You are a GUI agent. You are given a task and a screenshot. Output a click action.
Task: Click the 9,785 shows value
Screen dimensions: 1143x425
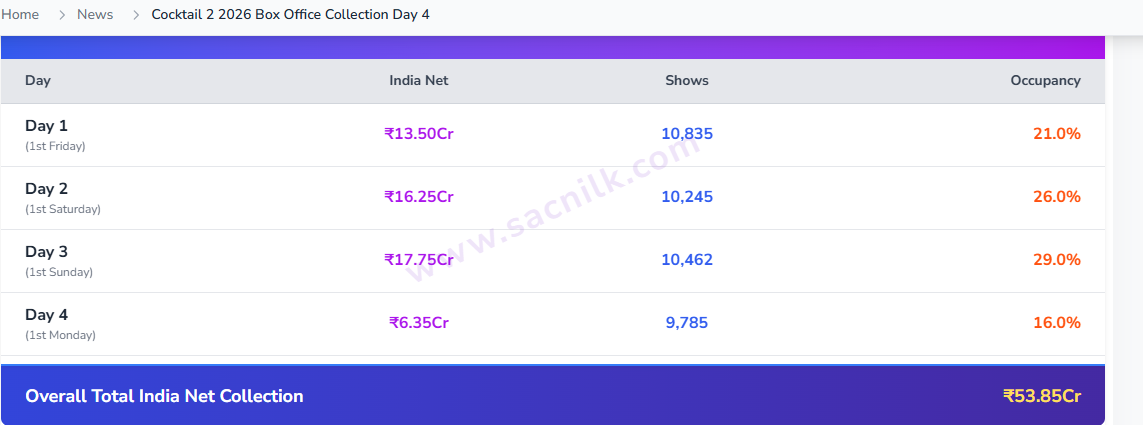pos(687,322)
